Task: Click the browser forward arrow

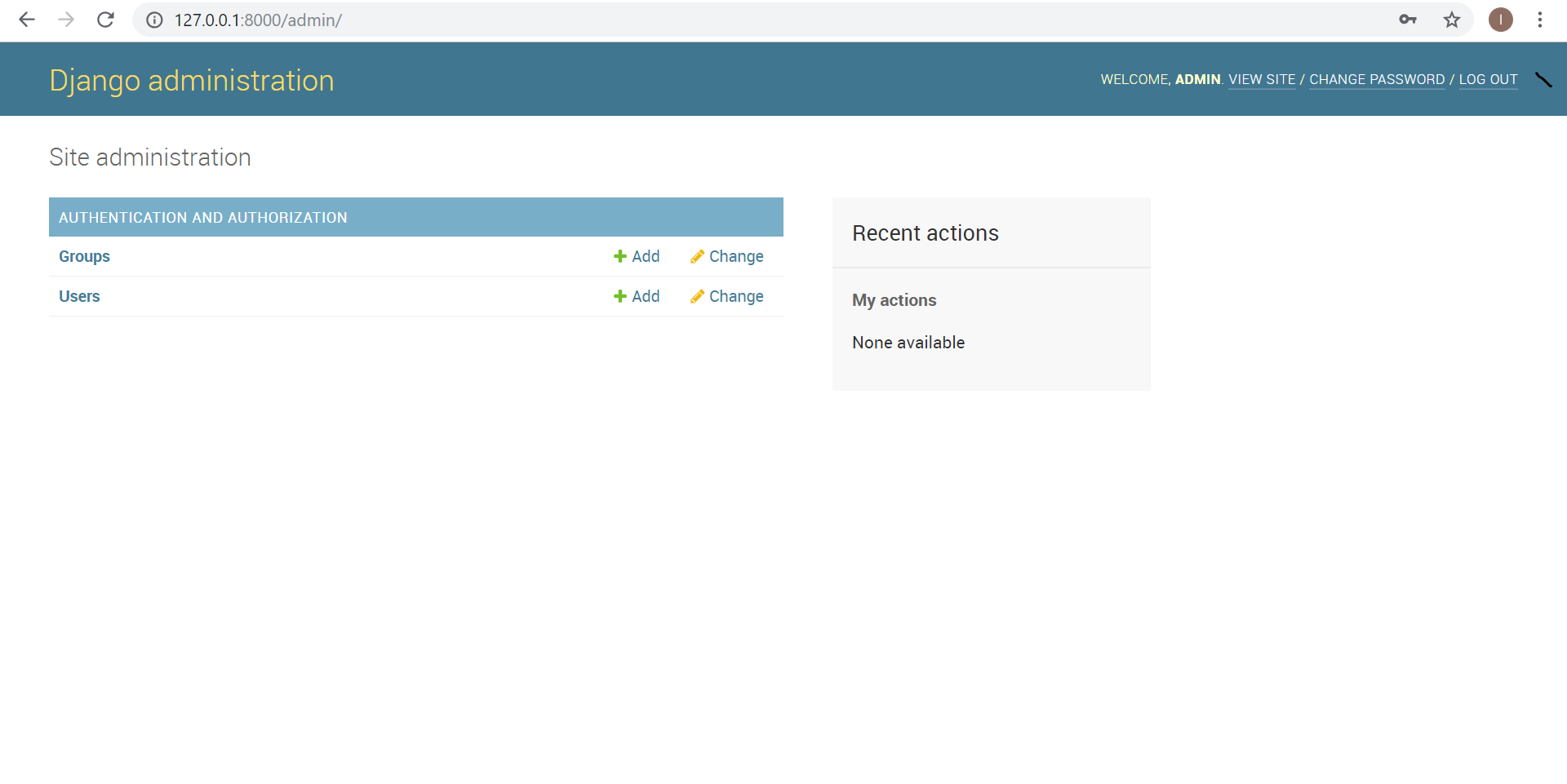Action: click(66, 20)
